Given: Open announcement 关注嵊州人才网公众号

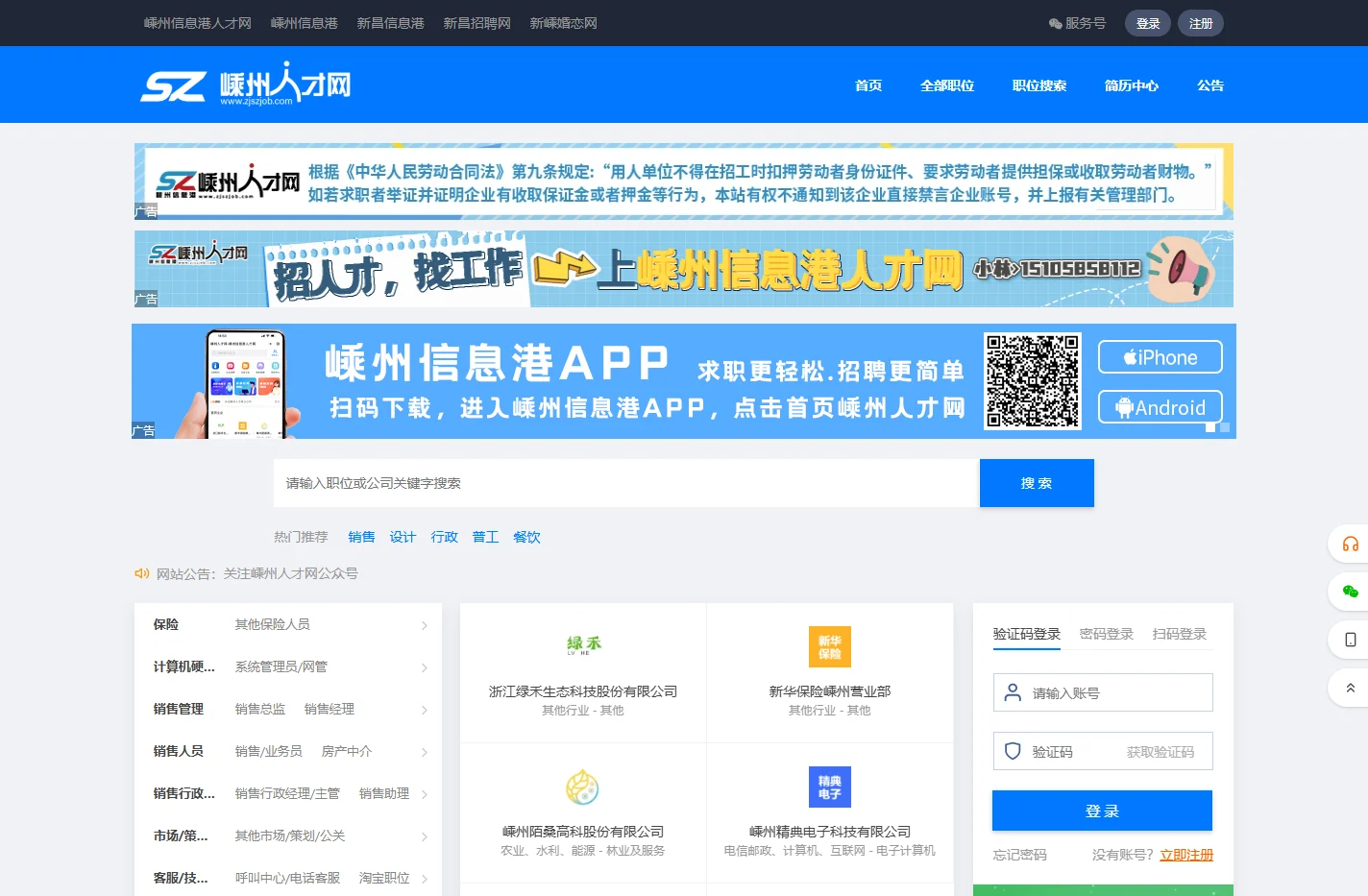Looking at the screenshot, I should pos(291,573).
